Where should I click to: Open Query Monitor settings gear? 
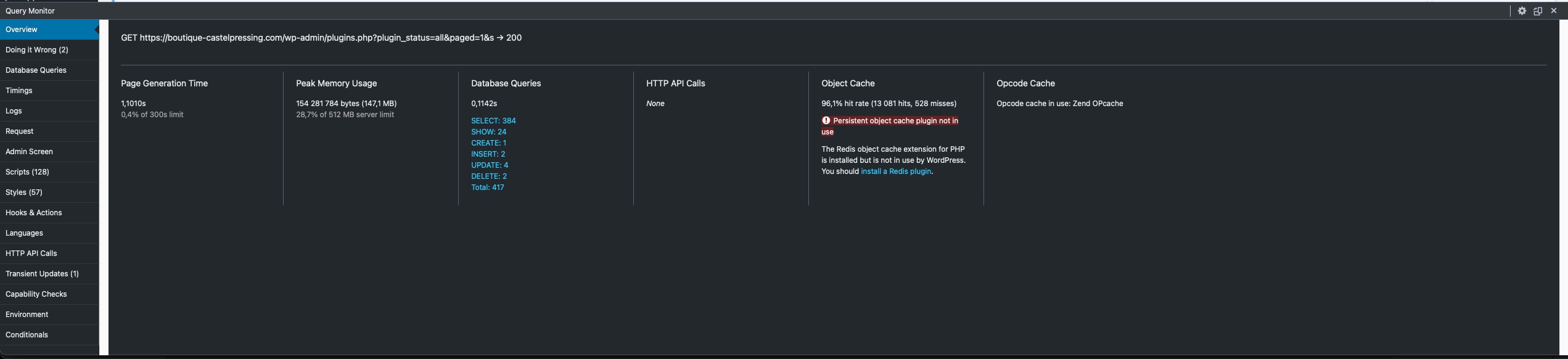1522,10
